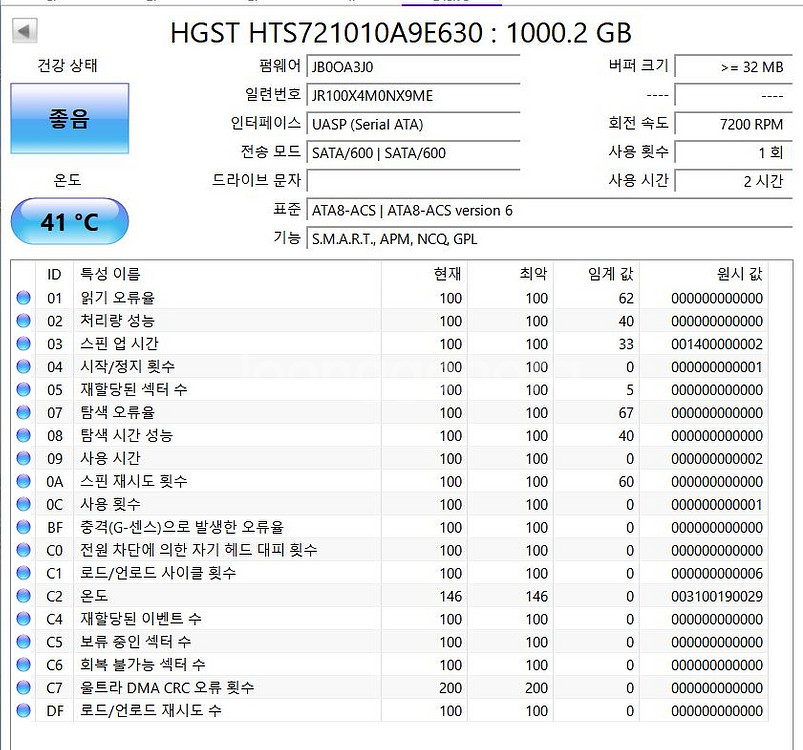
Task: Click the 건강 상태 label
Action: point(67,66)
